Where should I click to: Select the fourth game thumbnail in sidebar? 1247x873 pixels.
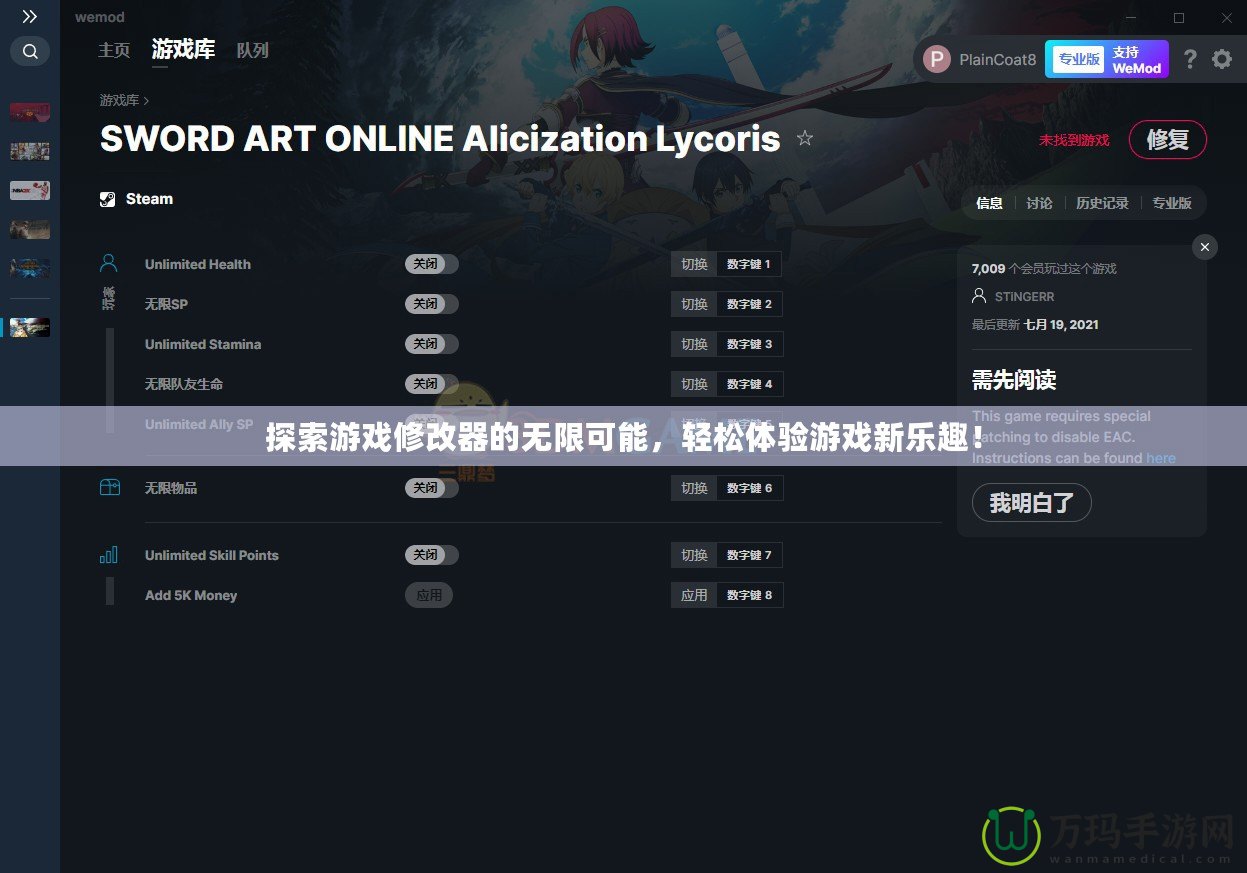[x=30, y=229]
